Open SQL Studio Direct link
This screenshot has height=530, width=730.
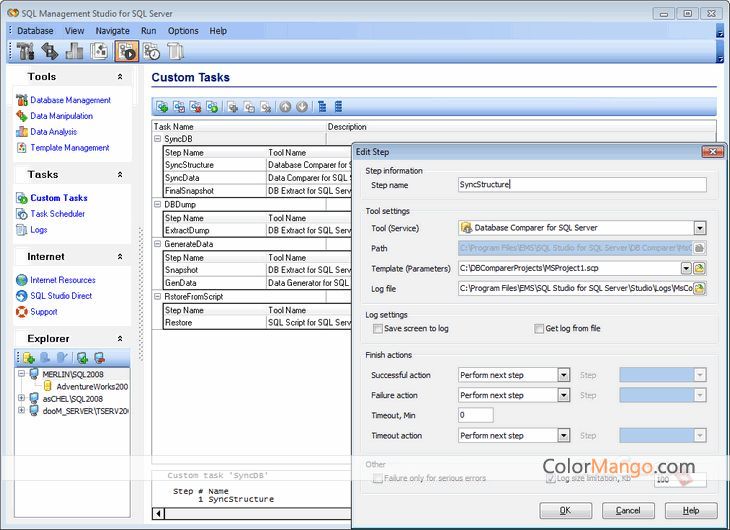click(61, 296)
